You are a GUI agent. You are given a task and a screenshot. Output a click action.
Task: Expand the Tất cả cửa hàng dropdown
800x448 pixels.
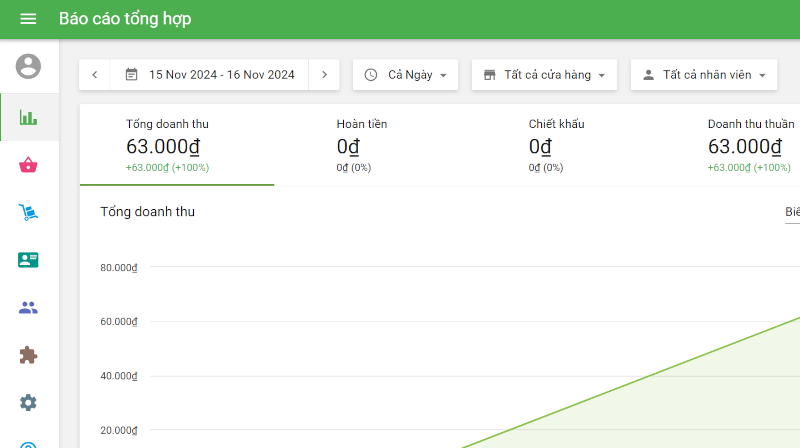(545, 75)
